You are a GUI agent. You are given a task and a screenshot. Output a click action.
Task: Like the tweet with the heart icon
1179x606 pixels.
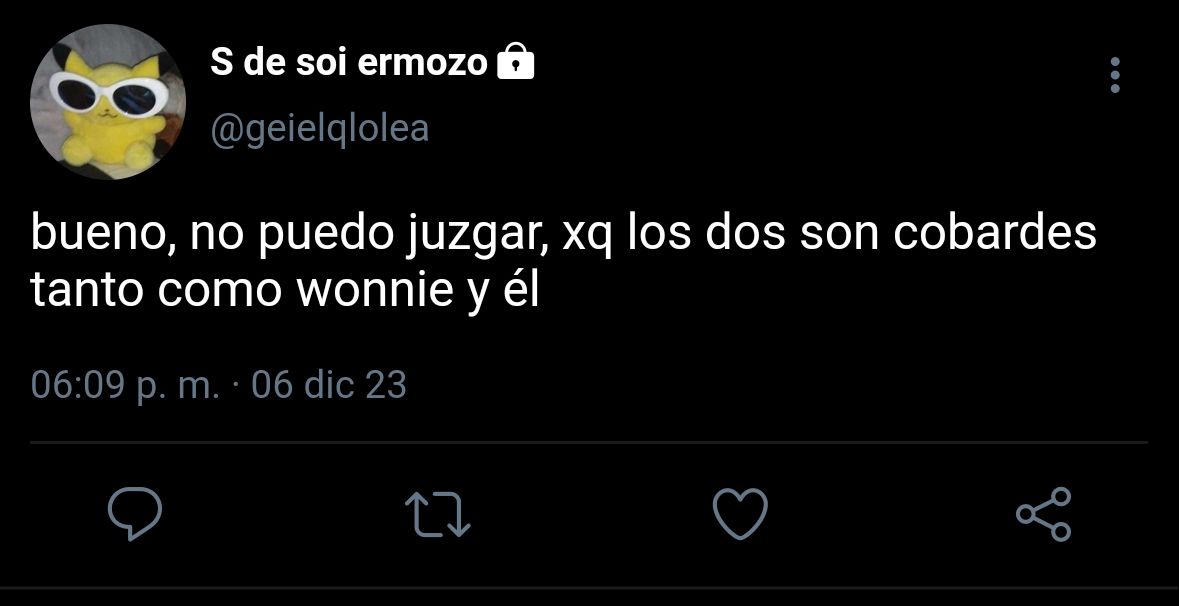741,514
